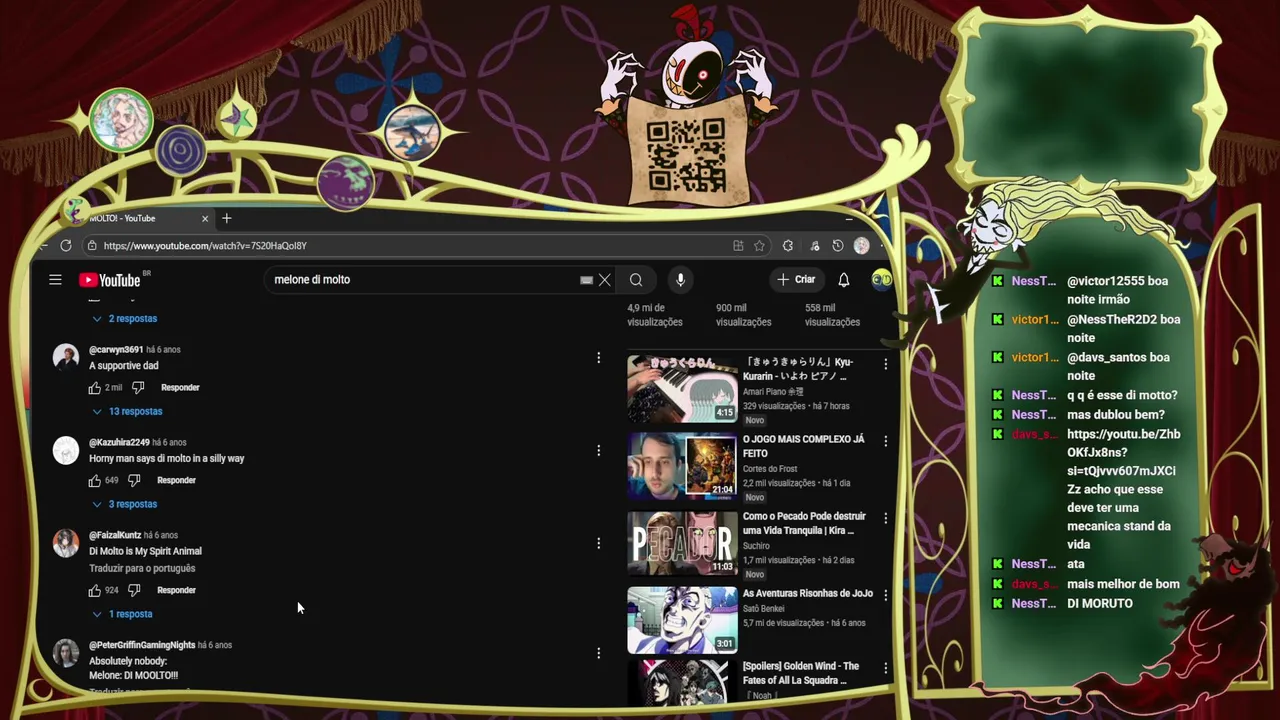The height and width of the screenshot is (720, 1280).
Task: Open the YouTube hamburger guide menu
Action: [x=56, y=280]
